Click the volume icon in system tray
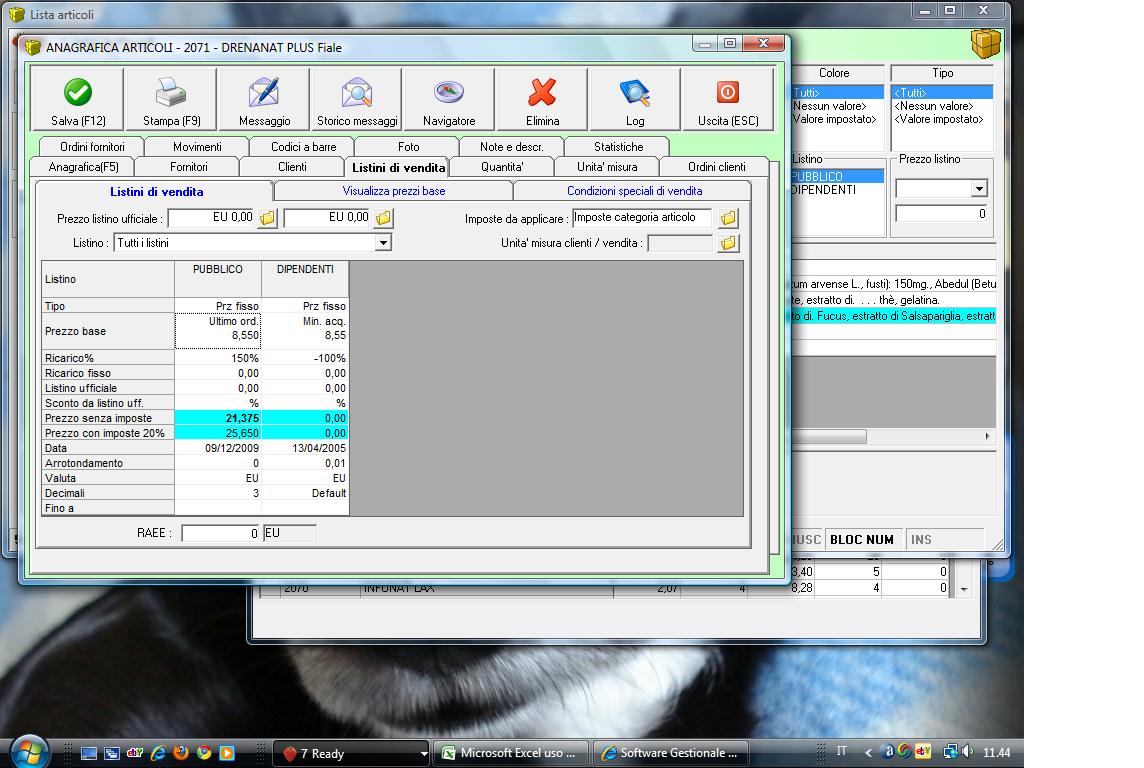 (967, 751)
